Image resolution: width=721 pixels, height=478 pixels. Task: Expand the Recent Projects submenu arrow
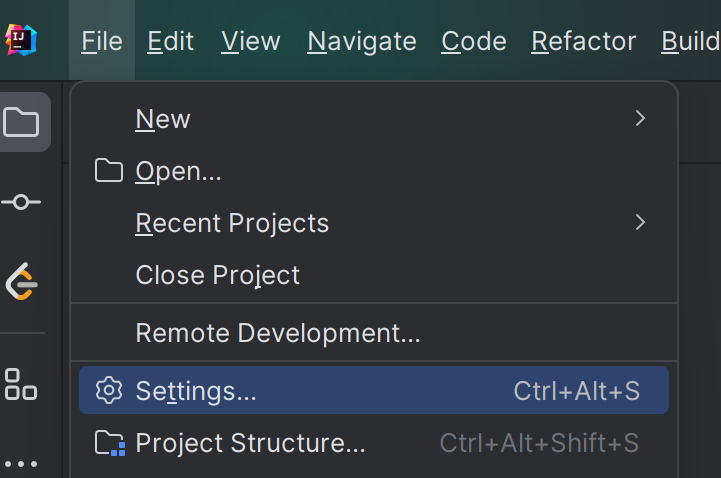(640, 222)
